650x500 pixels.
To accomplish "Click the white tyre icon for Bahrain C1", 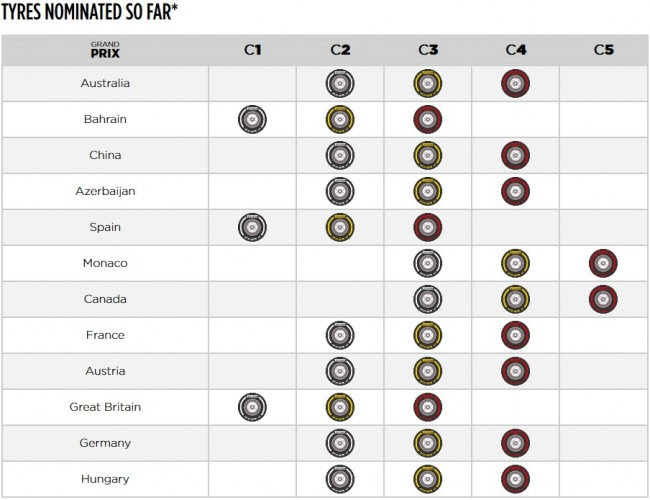I will click(253, 120).
